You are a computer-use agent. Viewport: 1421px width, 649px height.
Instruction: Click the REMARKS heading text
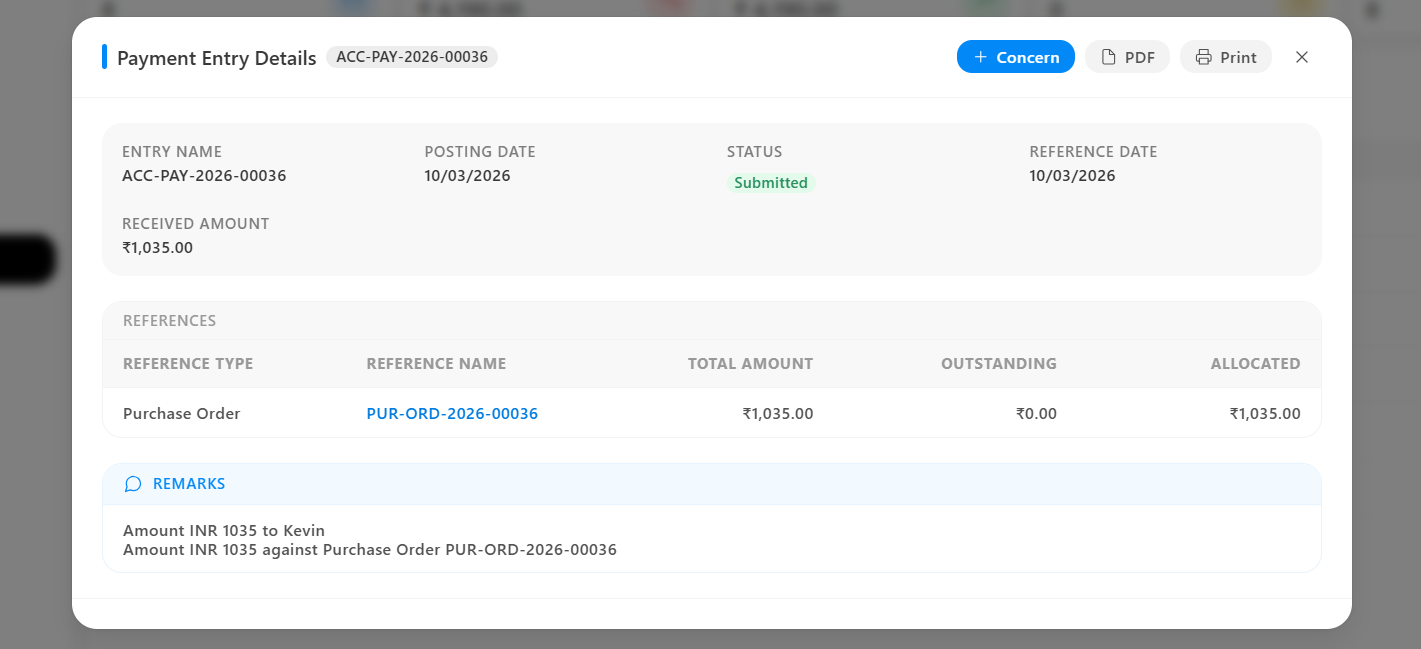coord(189,484)
